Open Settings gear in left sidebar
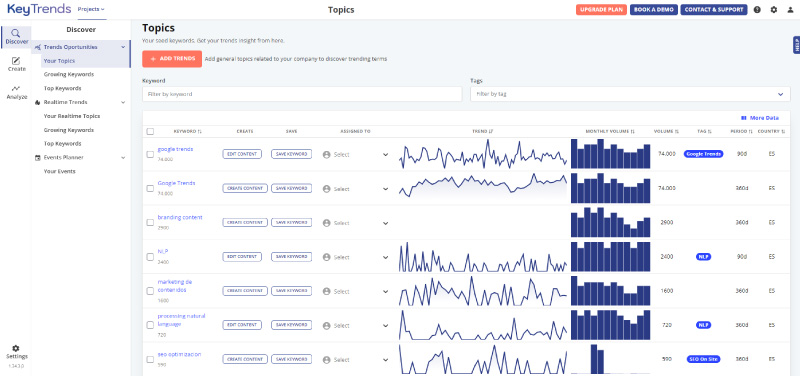800x376 pixels. (16, 348)
